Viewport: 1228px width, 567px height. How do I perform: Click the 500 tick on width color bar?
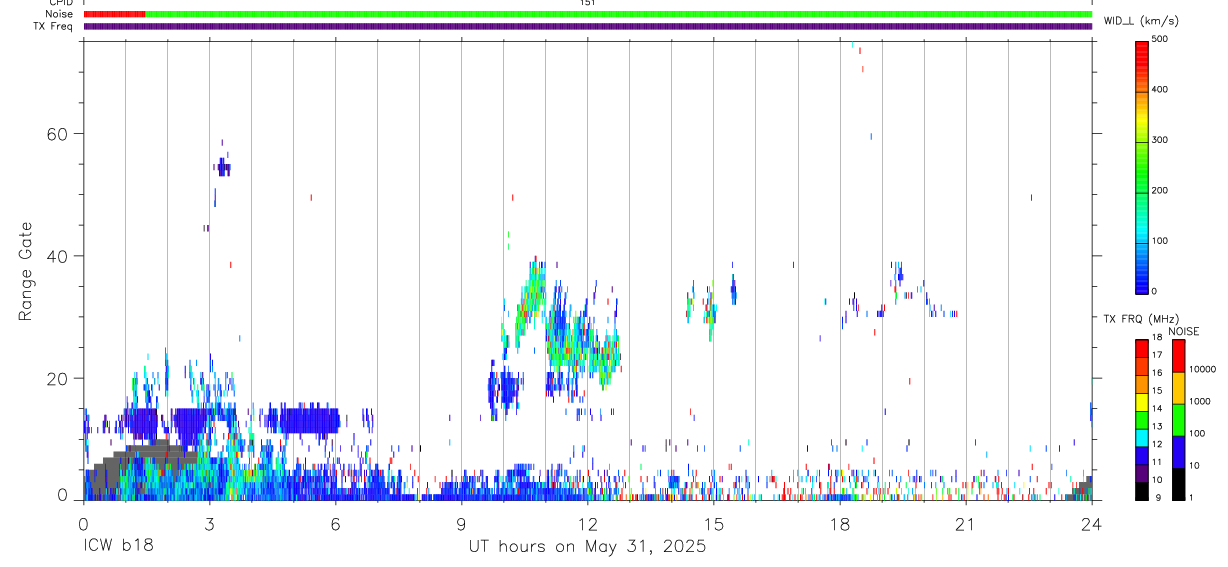pos(1160,39)
